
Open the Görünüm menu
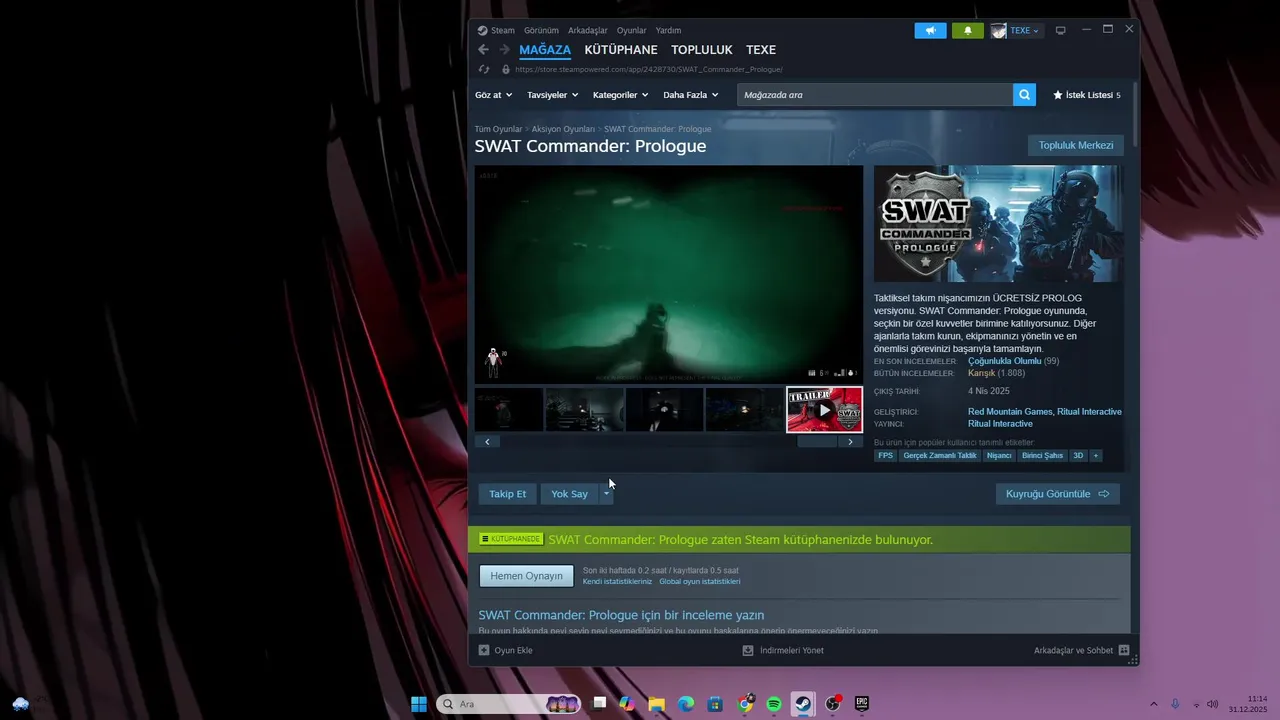[541, 30]
